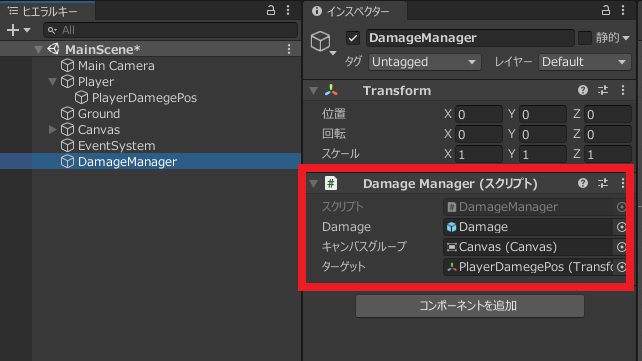Select PlayerDamegePos in the hierarchy
The height and width of the screenshot is (361, 642).
144,97
